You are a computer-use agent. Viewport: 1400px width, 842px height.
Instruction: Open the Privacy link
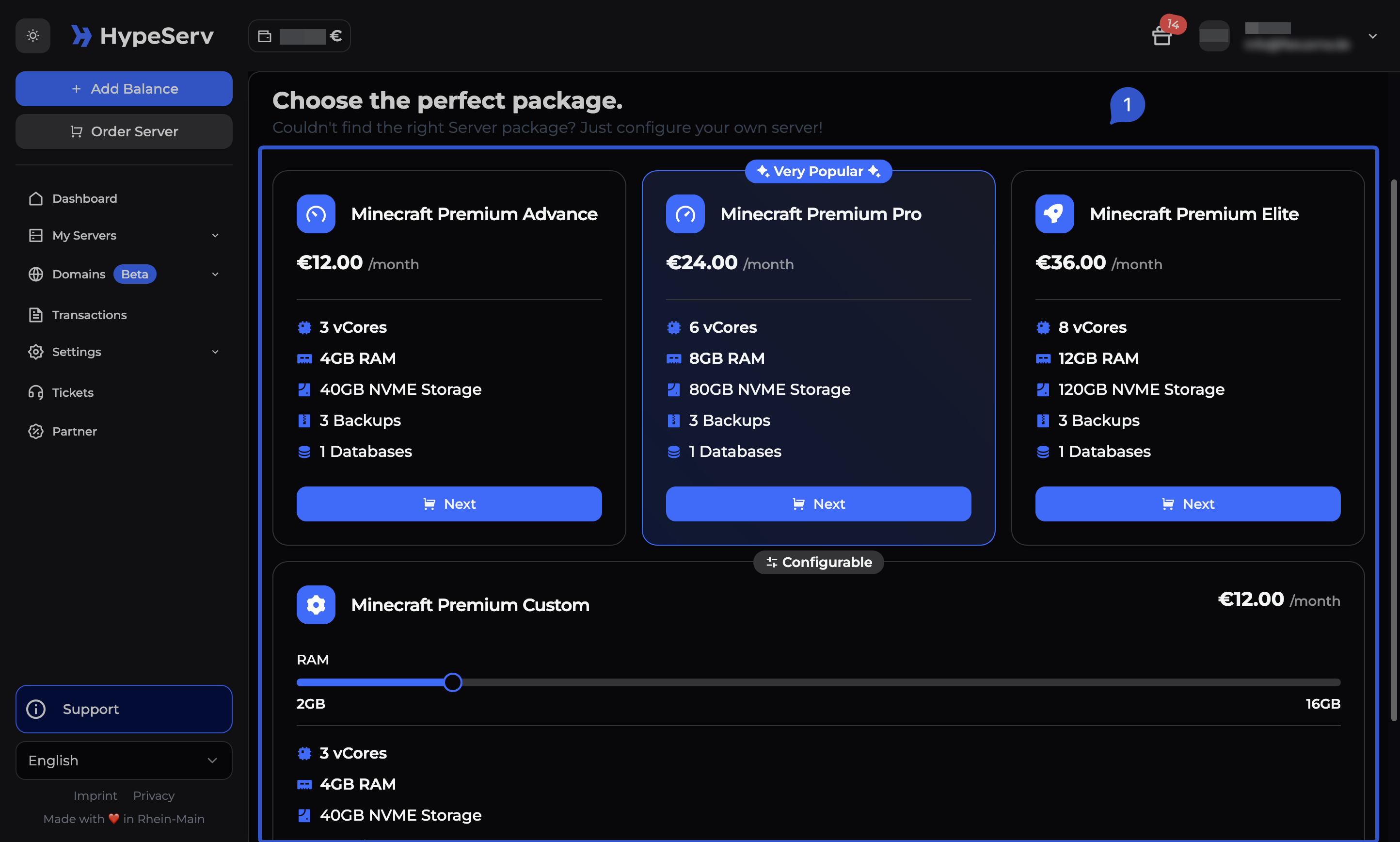pyautogui.click(x=154, y=795)
